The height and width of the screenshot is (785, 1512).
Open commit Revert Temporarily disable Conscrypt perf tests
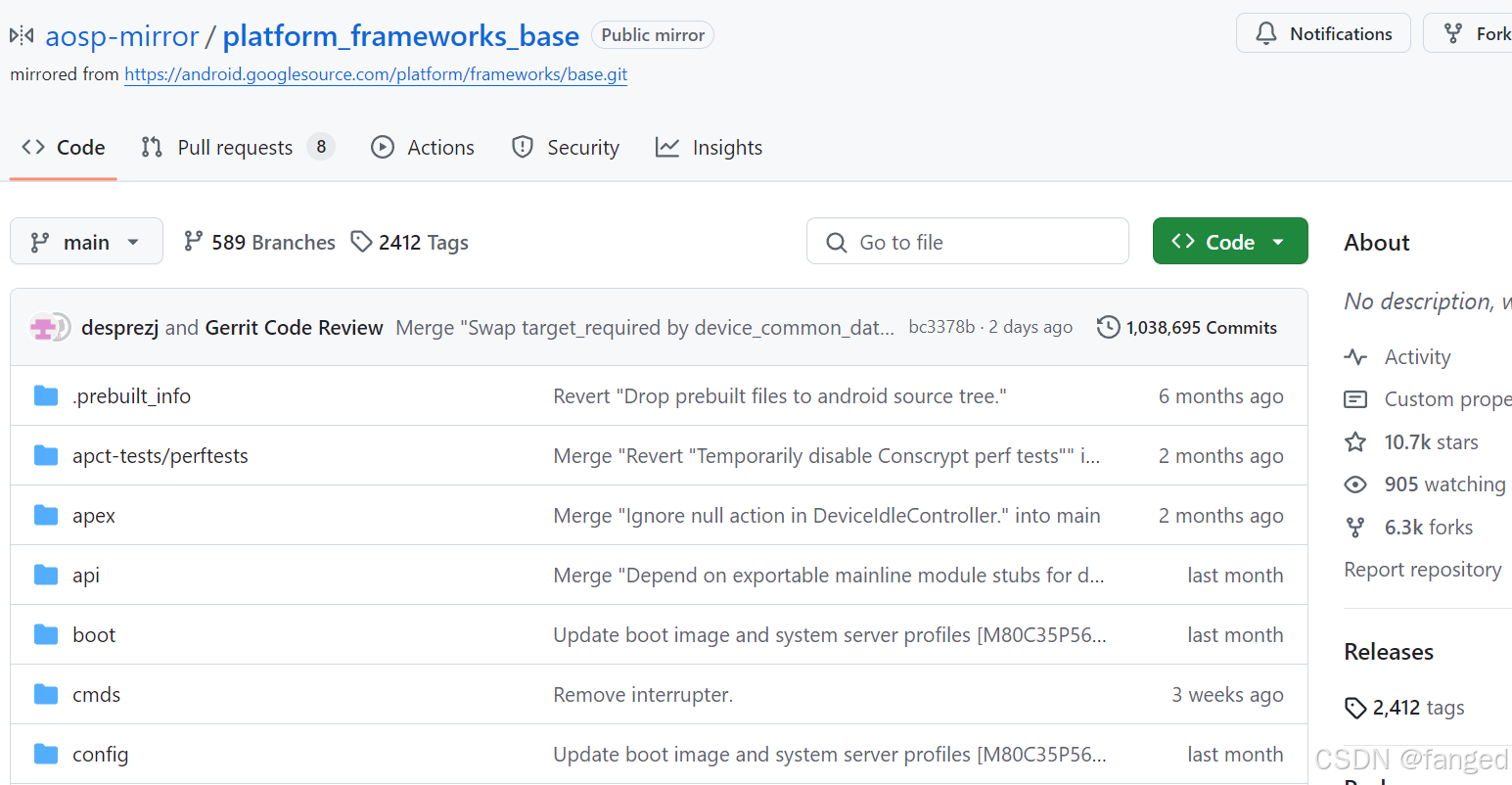(x=827, y=456)
